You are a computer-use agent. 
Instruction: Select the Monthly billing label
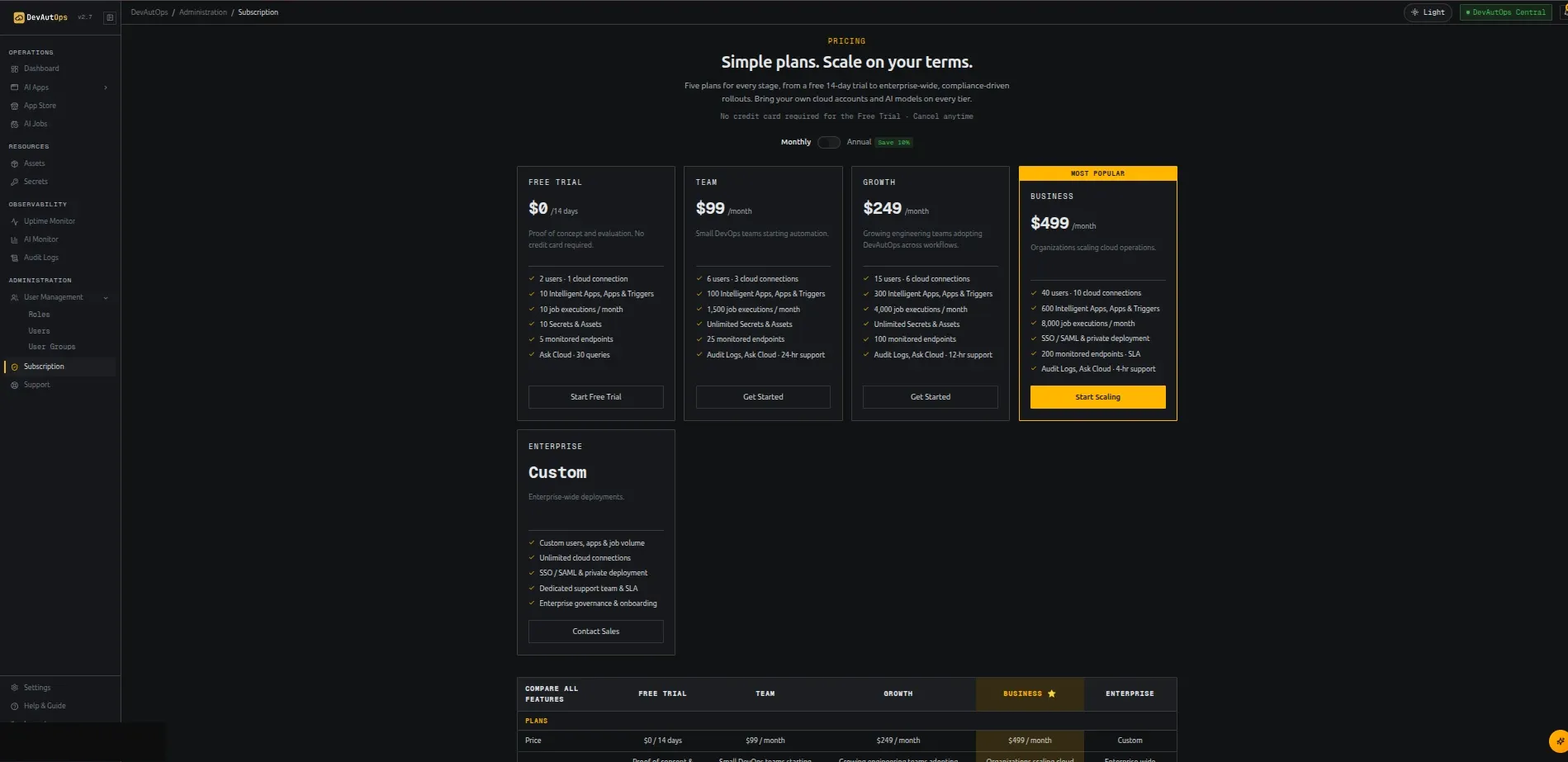point(796,142)
